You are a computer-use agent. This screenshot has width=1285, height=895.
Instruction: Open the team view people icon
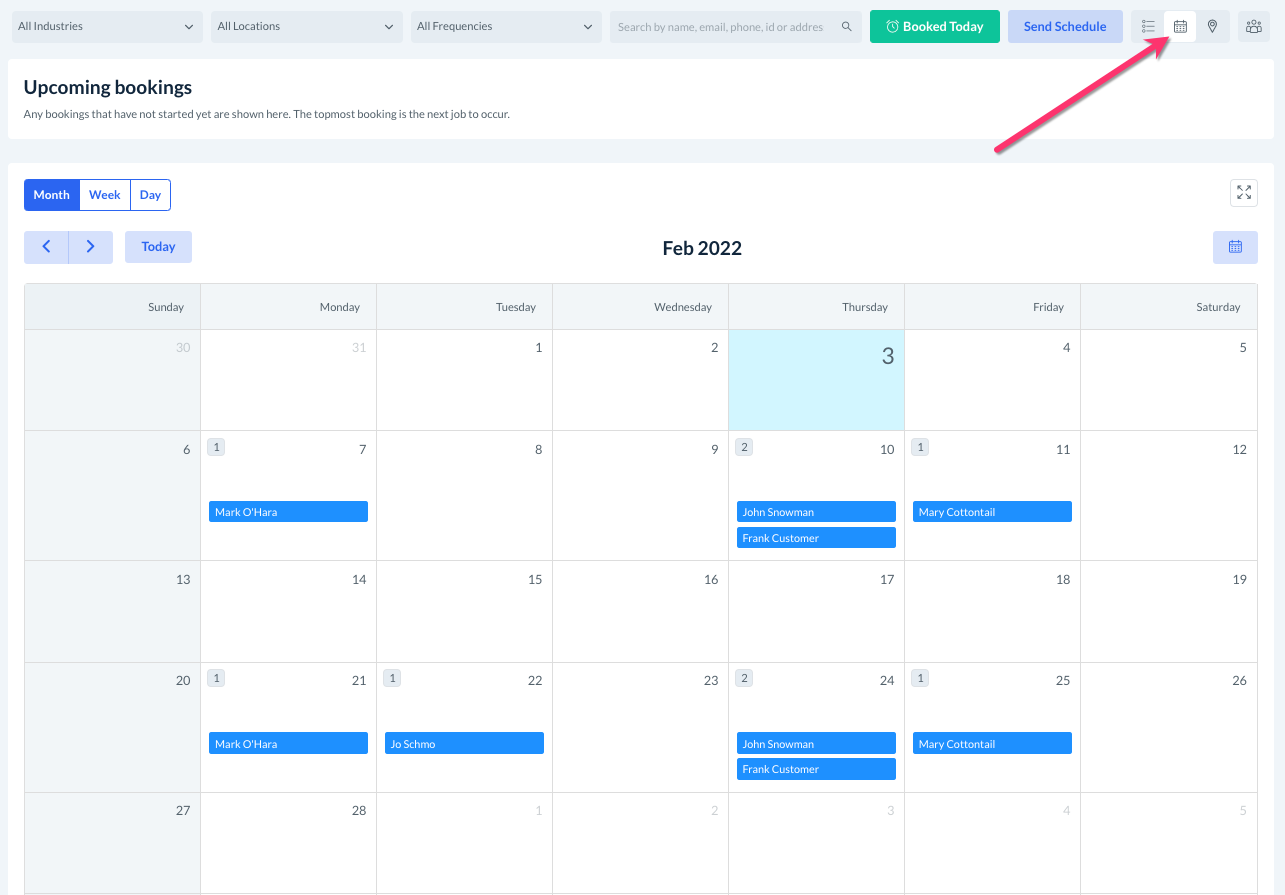1254,27
